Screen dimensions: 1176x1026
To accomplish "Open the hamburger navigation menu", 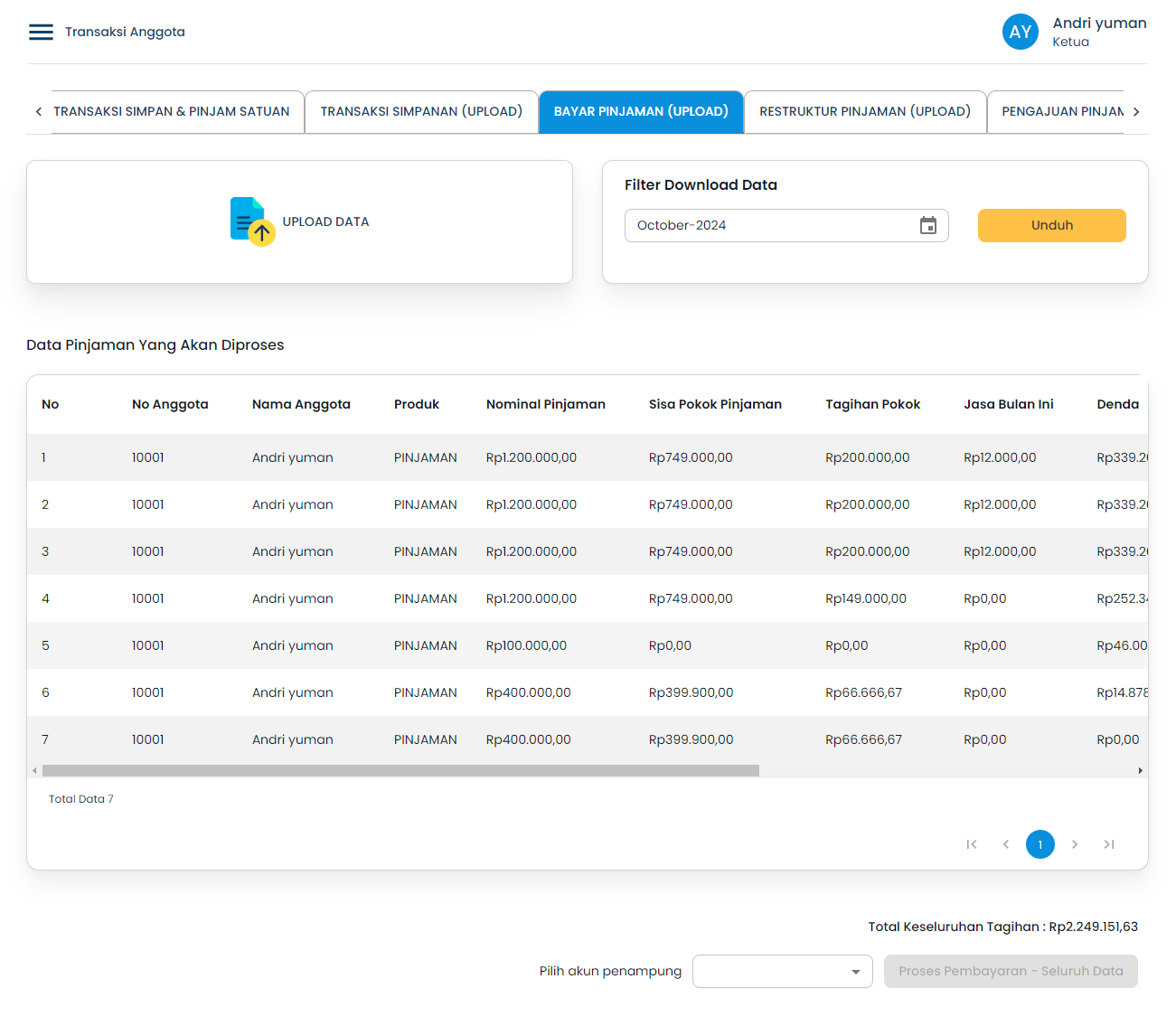I will coord(41,33).
